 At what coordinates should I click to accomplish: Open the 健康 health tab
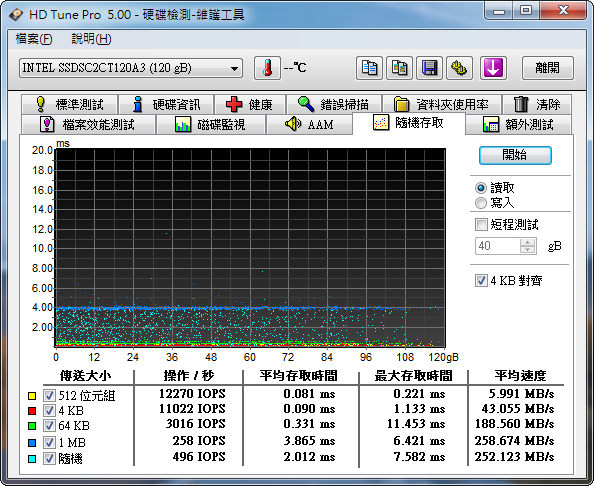[250, 104]
